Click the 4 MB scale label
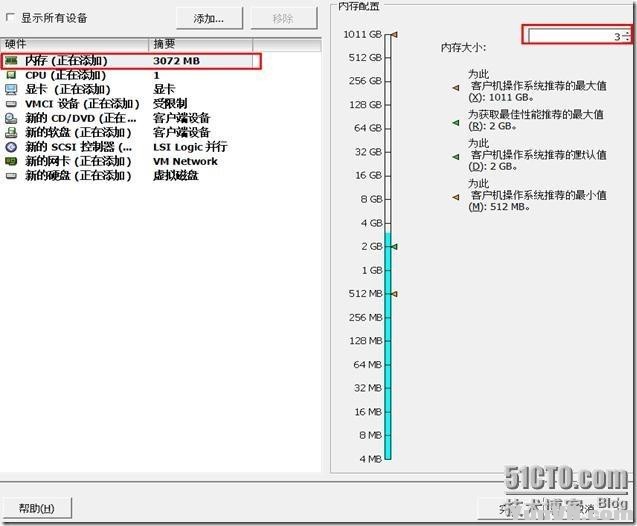The width and height of the screenshot is (637, 526). (x=370, y=459)
